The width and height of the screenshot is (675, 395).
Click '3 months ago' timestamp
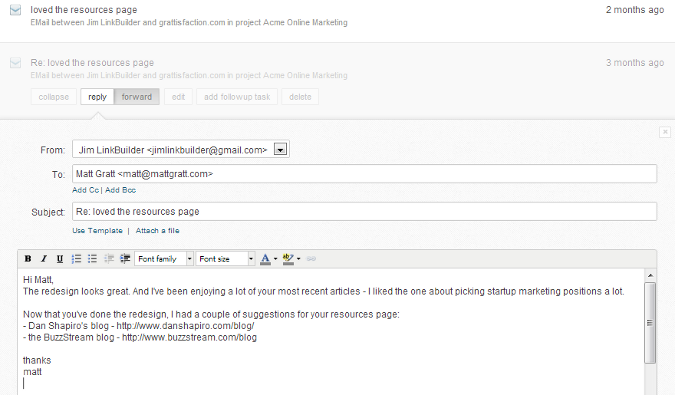(635, 63)
